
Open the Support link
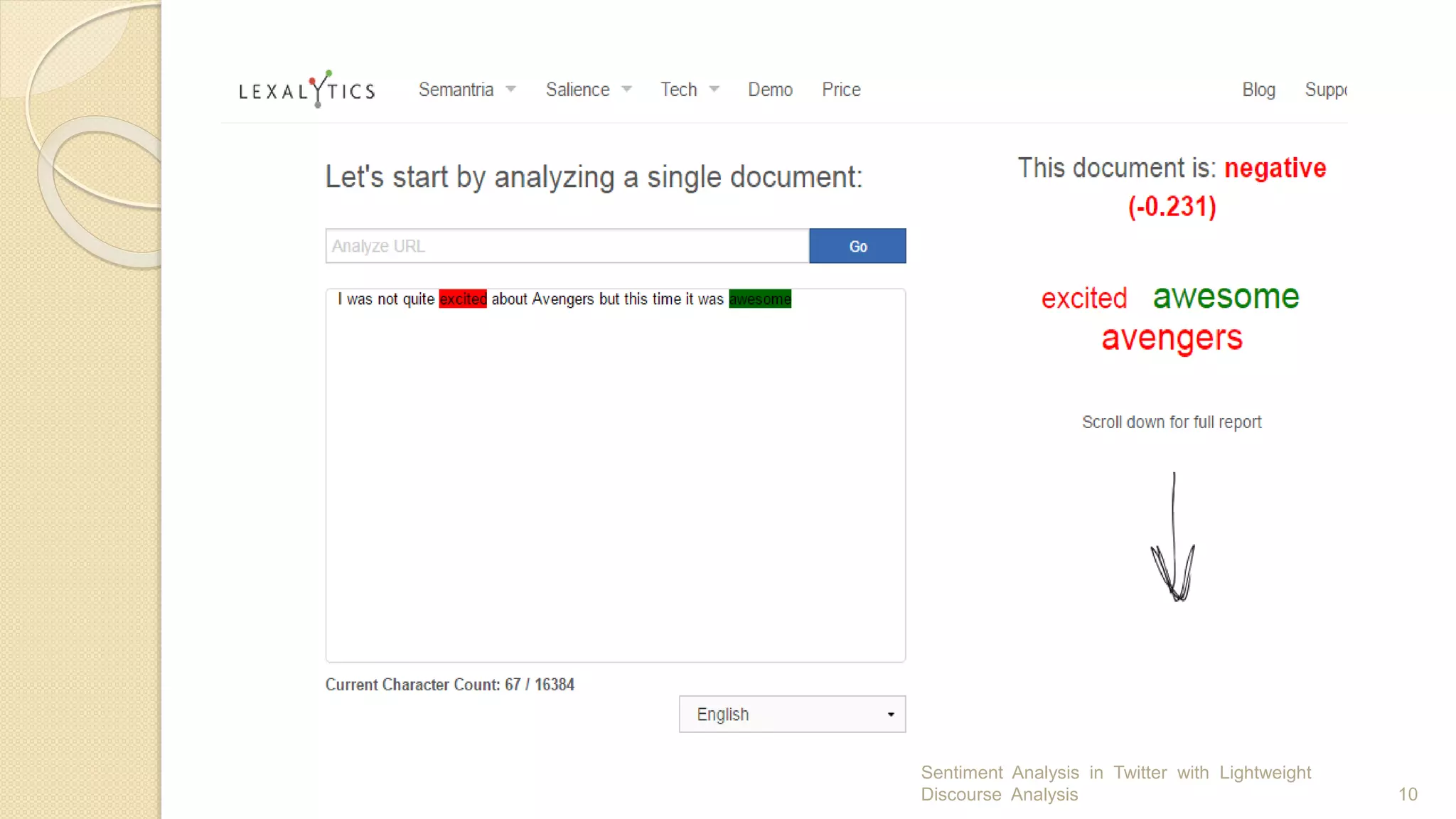(x=1326, y=90)
